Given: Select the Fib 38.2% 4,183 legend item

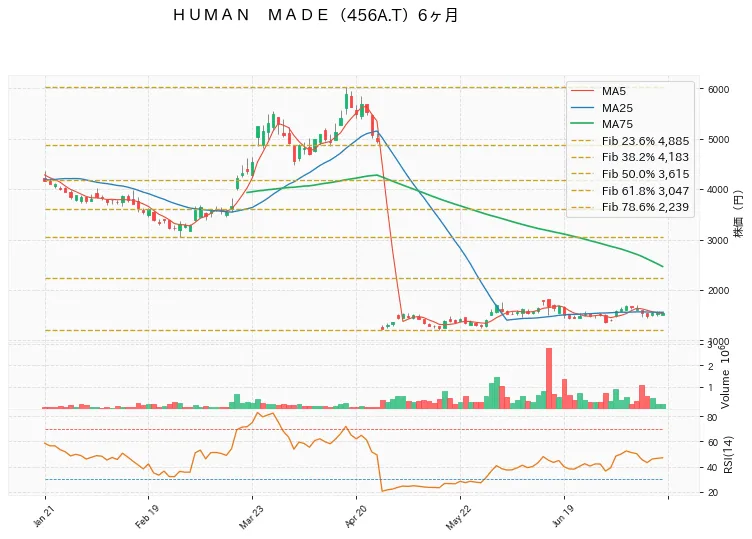Looking at the screenshot, I should click(630, 157).
